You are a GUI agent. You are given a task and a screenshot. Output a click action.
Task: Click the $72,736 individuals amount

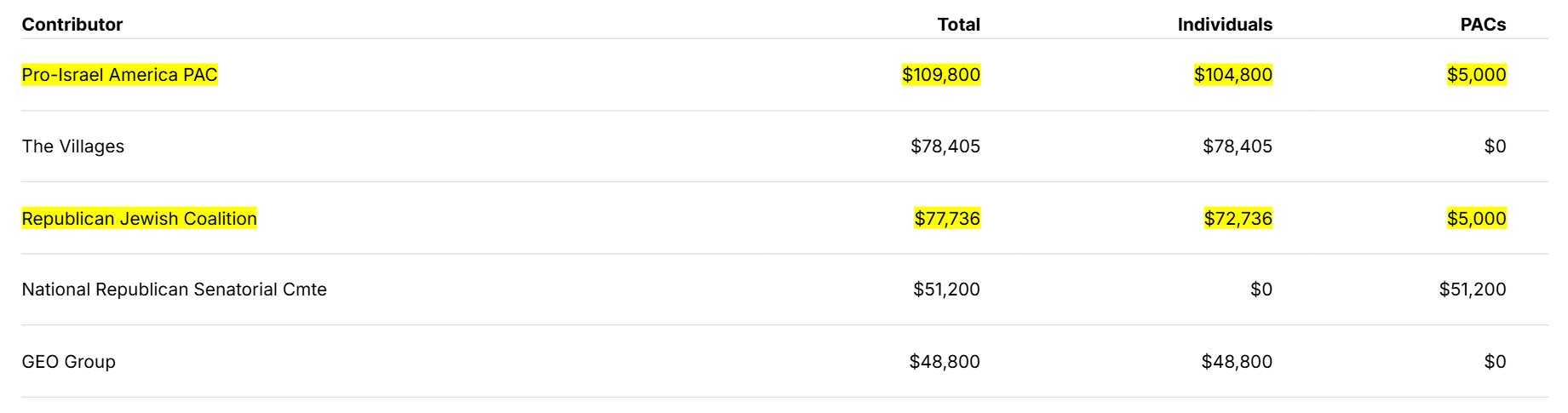coord(1238,219)
